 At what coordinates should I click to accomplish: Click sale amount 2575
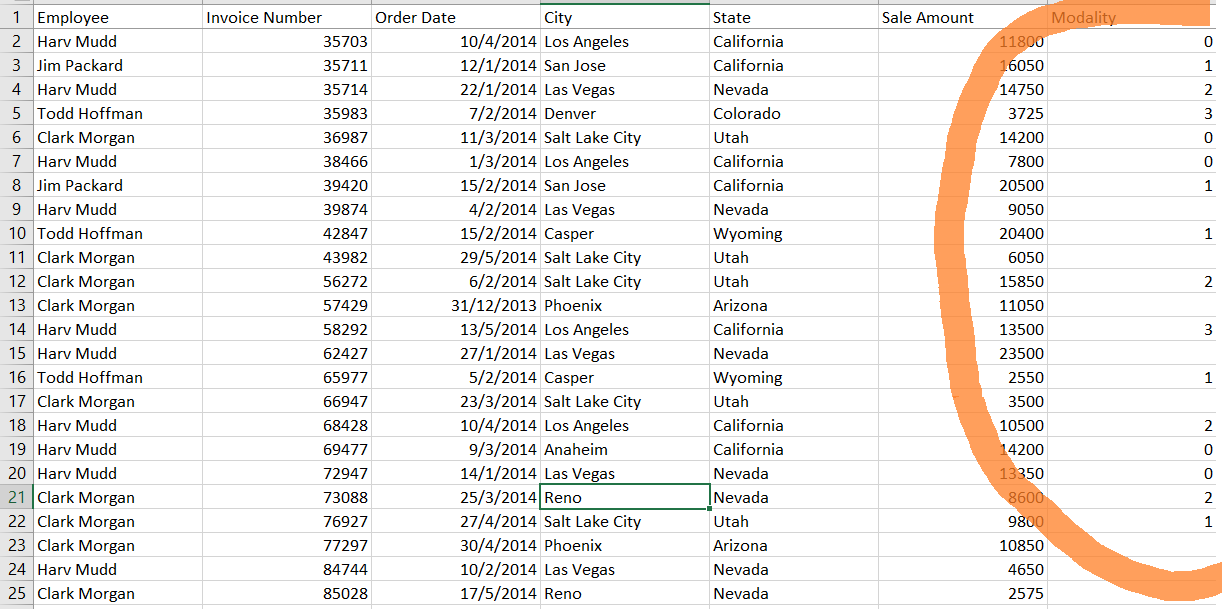963,593
